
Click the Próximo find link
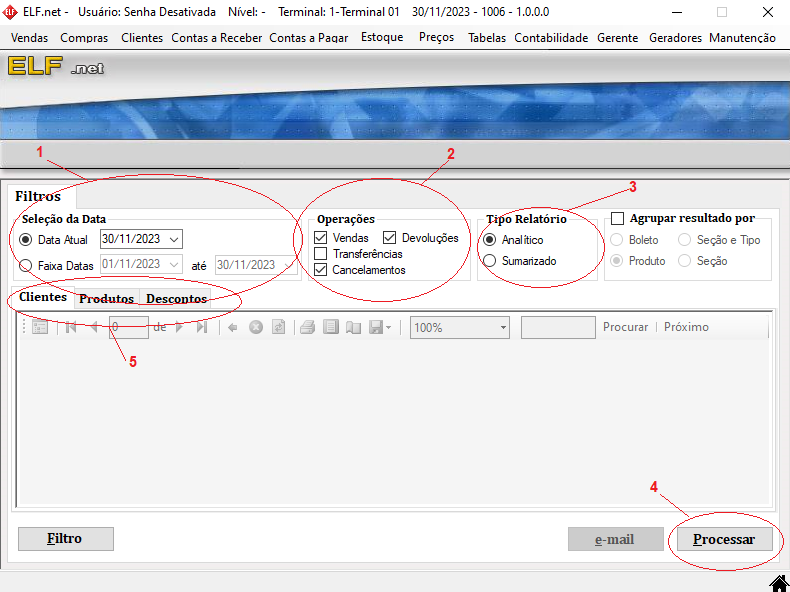686,327
